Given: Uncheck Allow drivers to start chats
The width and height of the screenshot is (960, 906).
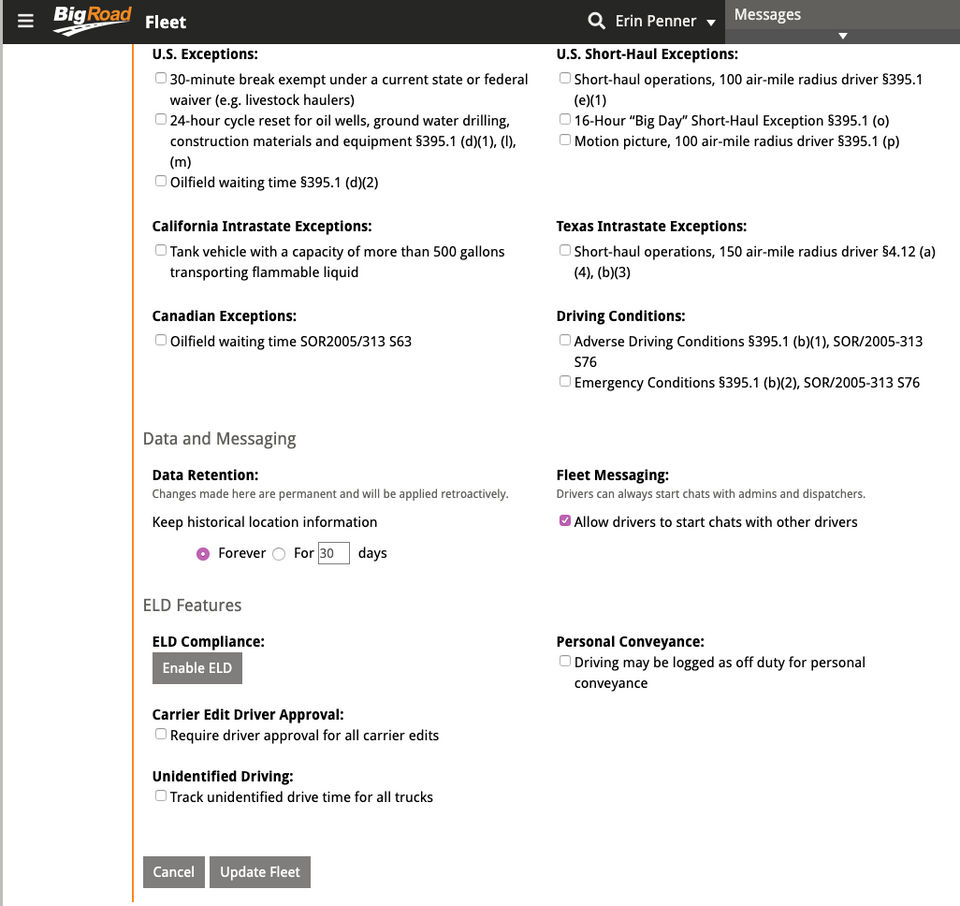Looking at the screenshot, I should coord(564,521).
